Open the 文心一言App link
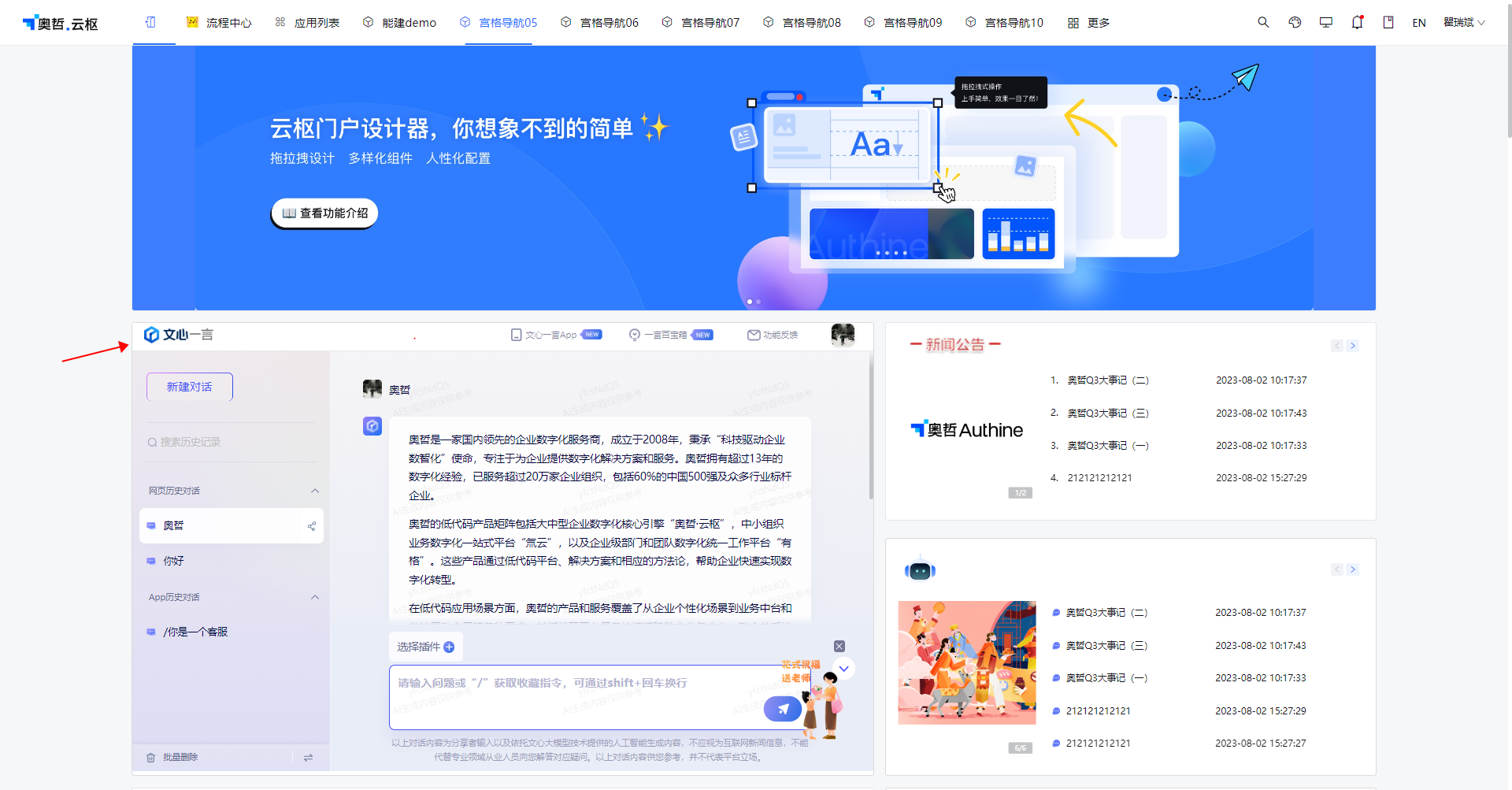1512x790 pixels. 556,335
